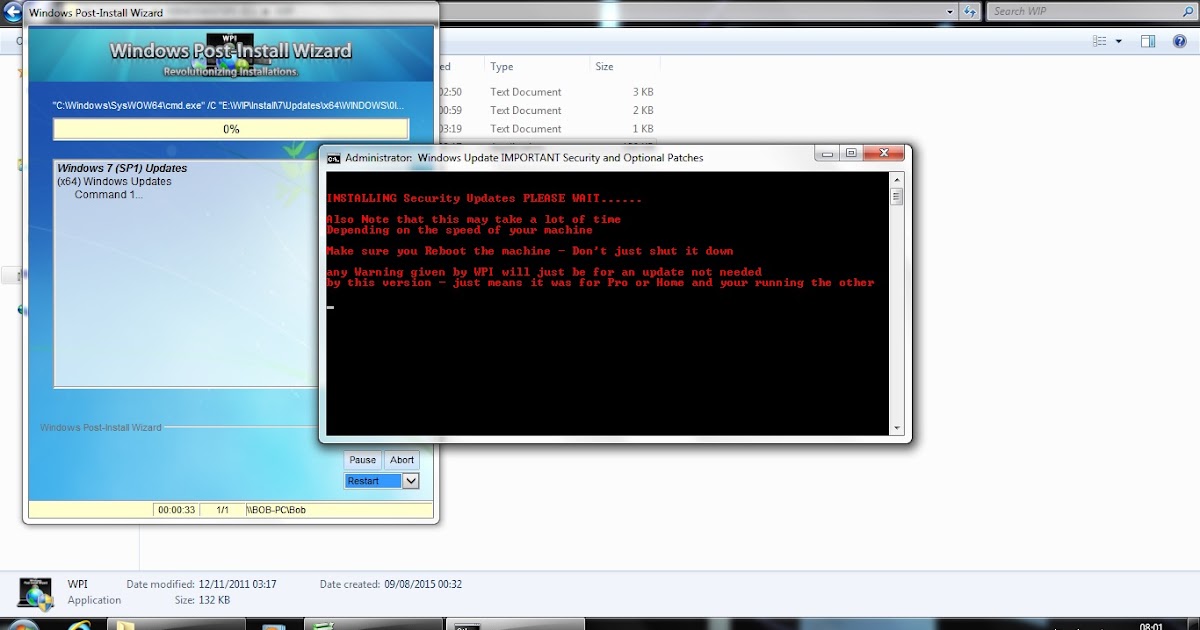Abort the WPI installation
The image size is (1200, 630).
(x=402, y=459)
